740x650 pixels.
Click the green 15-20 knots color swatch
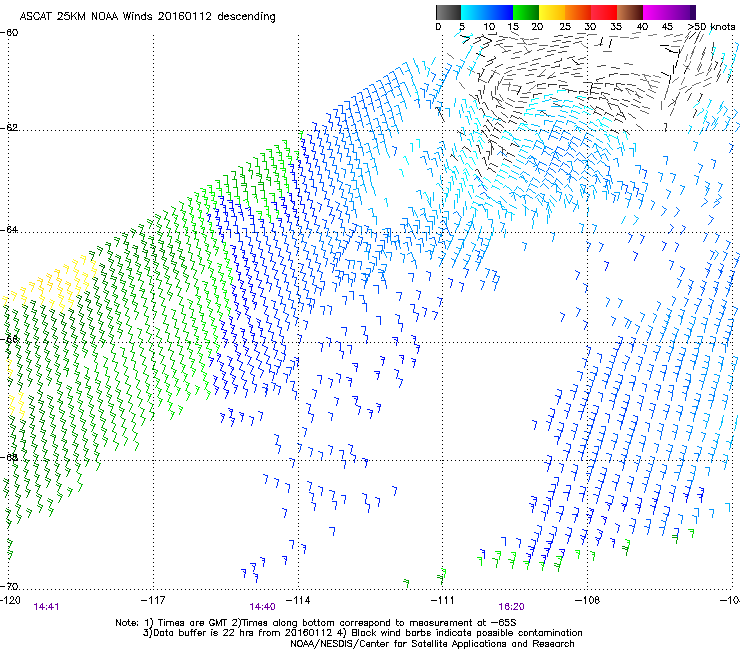(x=526, y=12)
